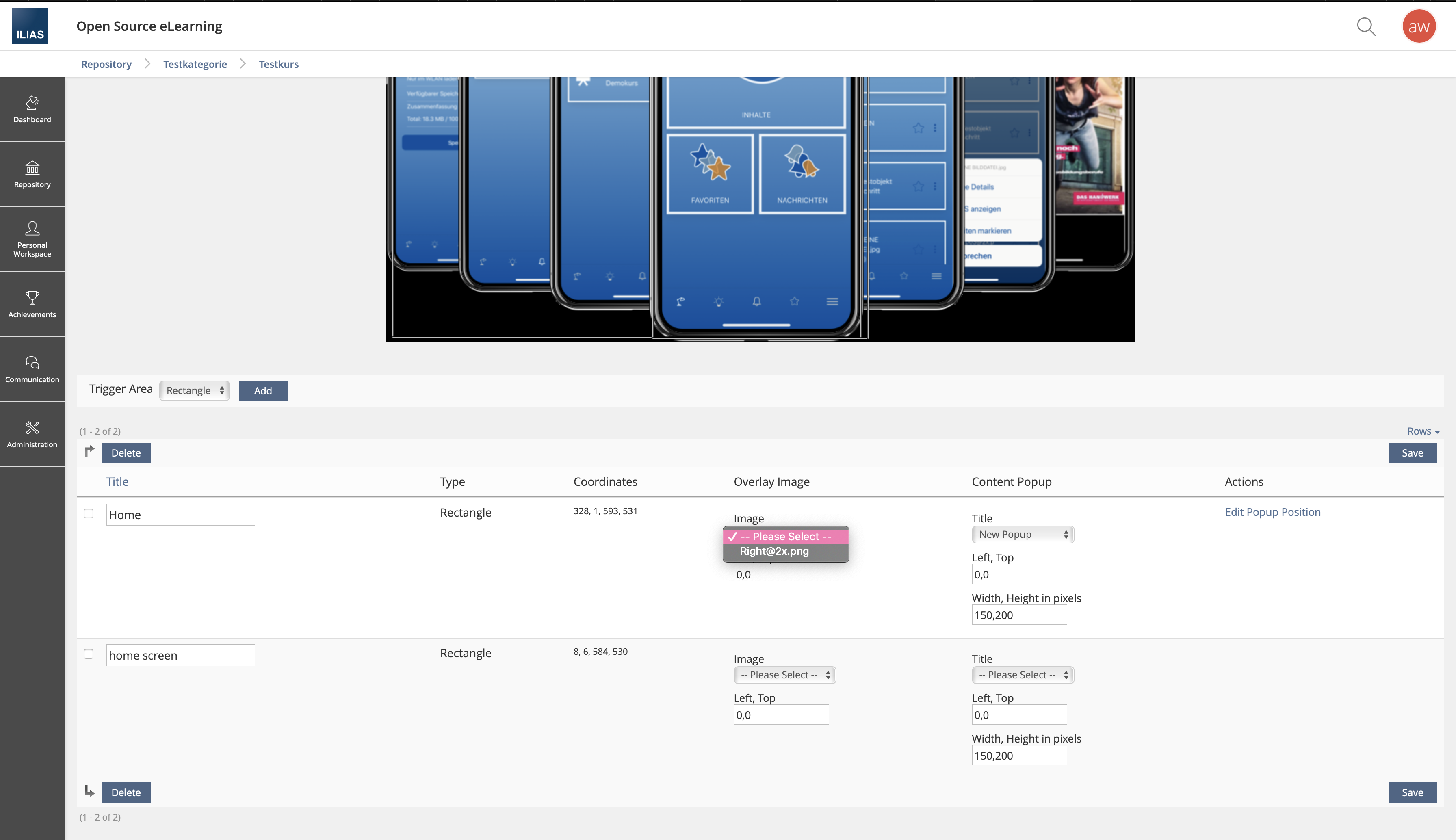Click Testkategorie in the breadcrumb
Screen dimensions: 1456x840
tap(195, 64)
